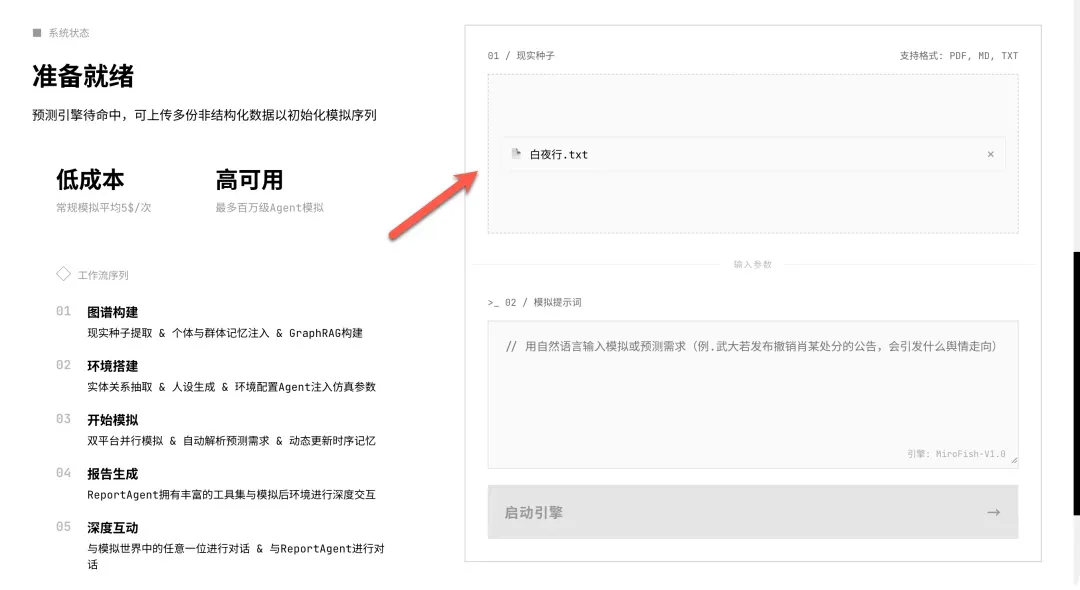
Task: Click the diamond icon beside 工作流序列
Action: click(x=63, y=274)
